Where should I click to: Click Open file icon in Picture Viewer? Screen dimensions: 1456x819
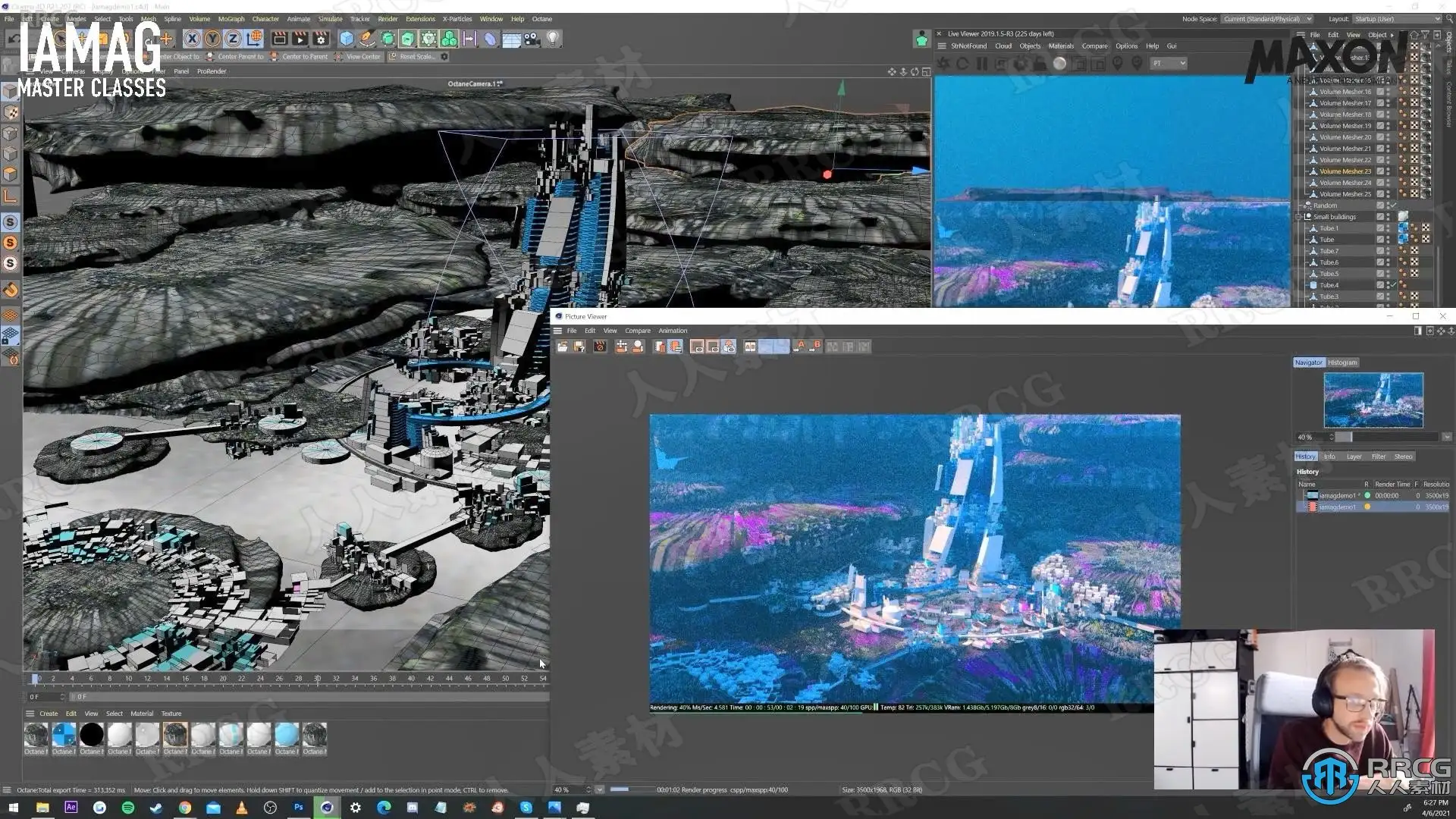point(563,347)
